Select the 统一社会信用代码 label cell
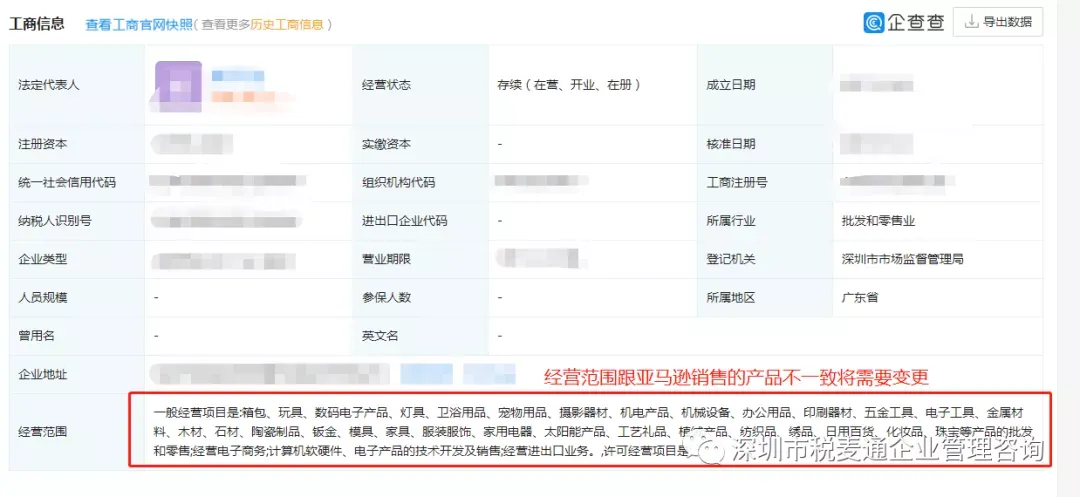Screen dimensions: 1080x497 point(76,183)
